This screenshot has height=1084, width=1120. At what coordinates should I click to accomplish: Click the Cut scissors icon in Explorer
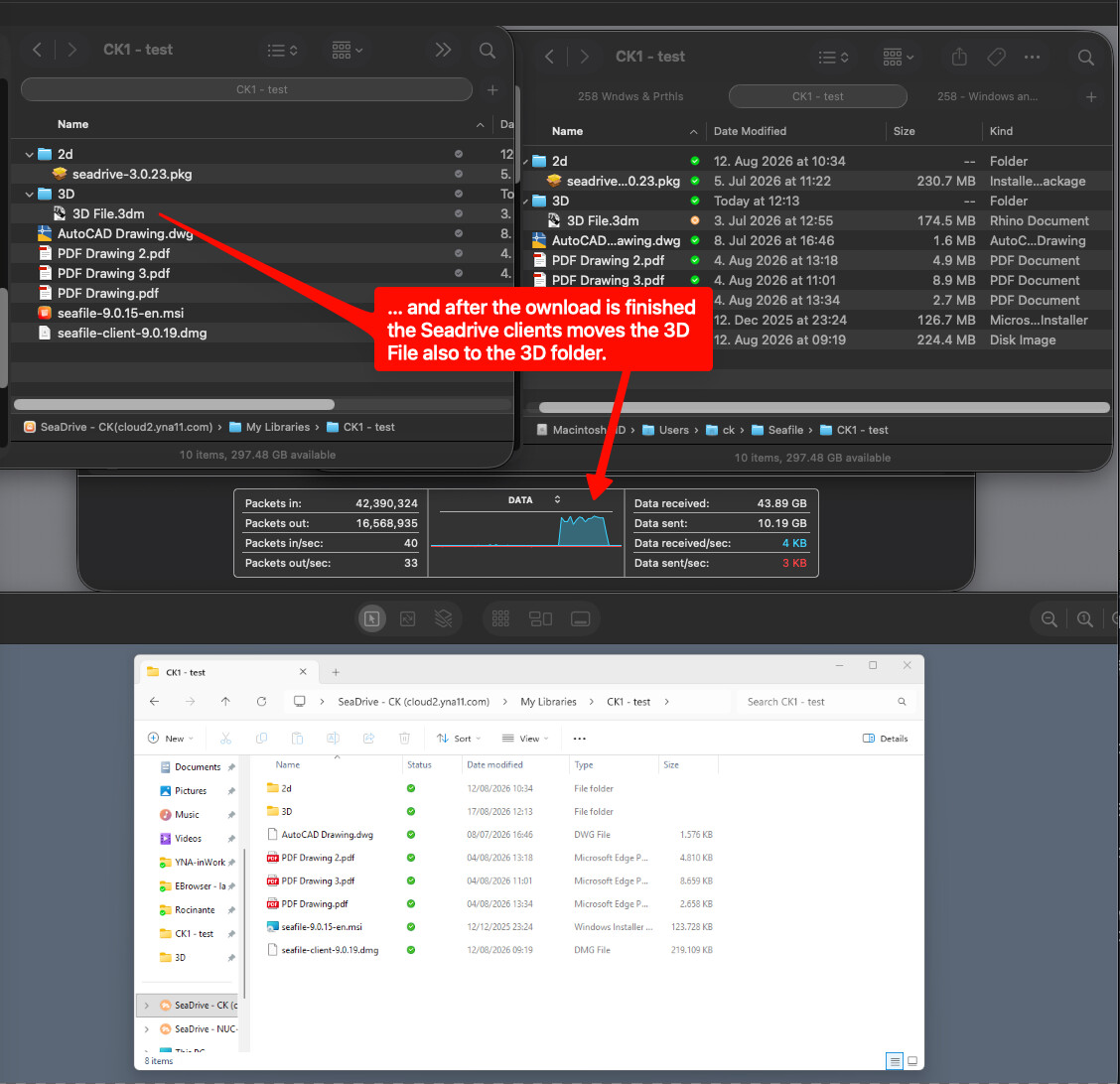tap(225, 739)
